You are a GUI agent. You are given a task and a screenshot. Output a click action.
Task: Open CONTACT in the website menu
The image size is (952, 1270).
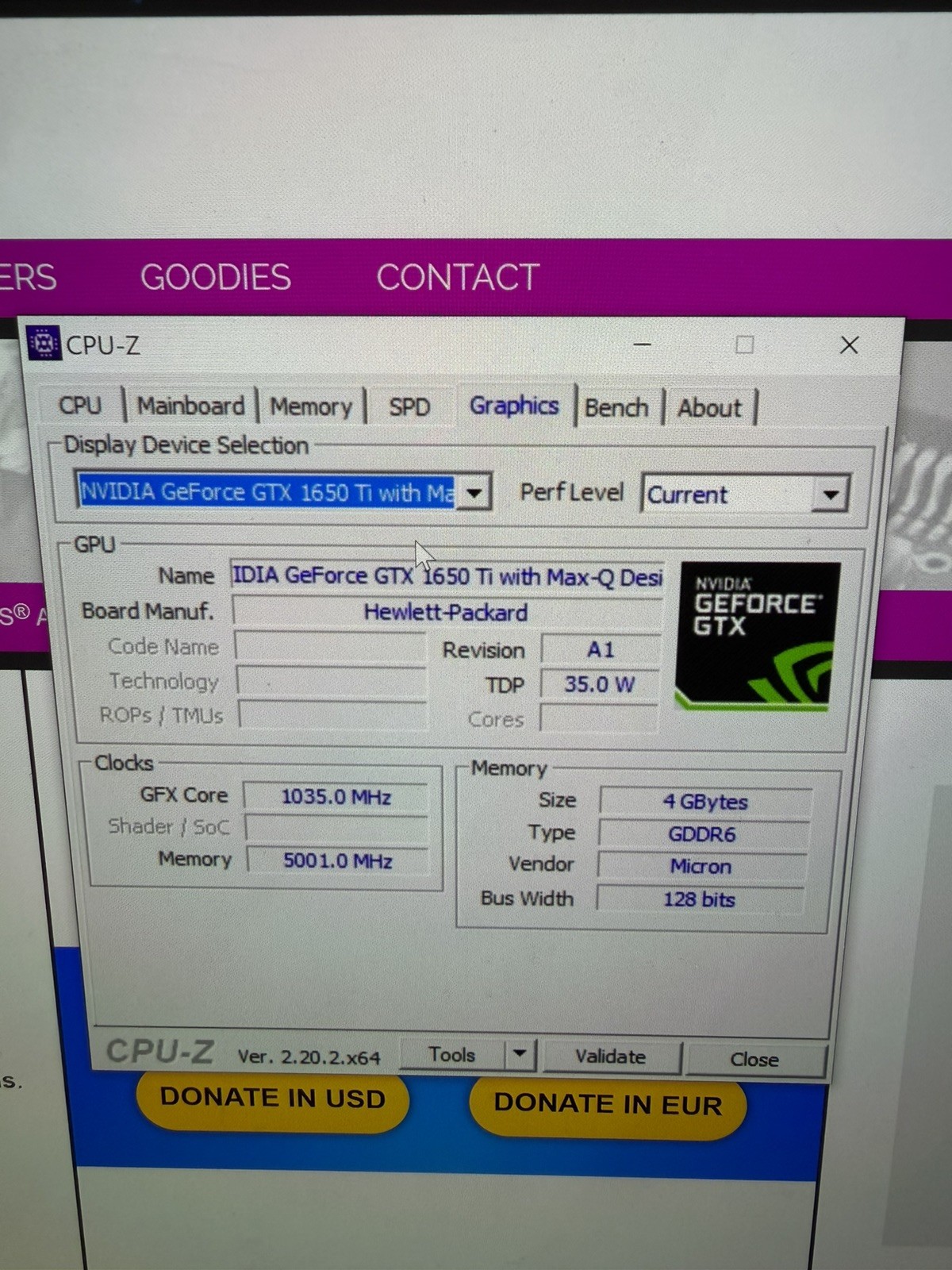click(x=459, y=278)
